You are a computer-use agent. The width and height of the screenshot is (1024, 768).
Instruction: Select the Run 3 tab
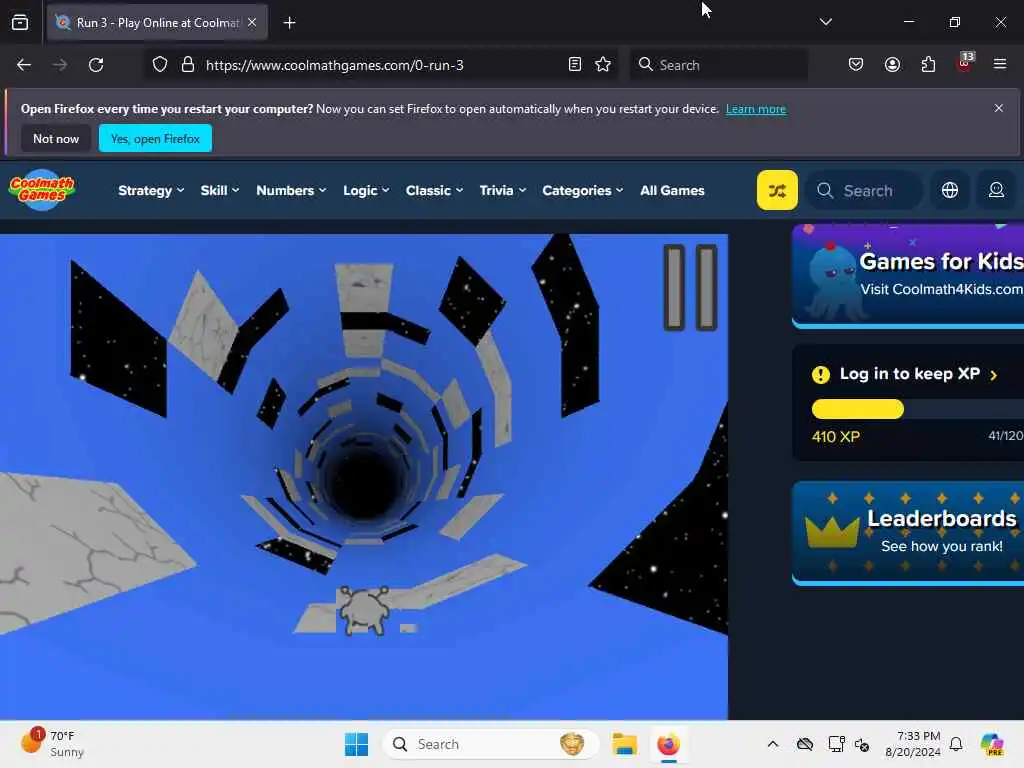[x=157, y=22]
